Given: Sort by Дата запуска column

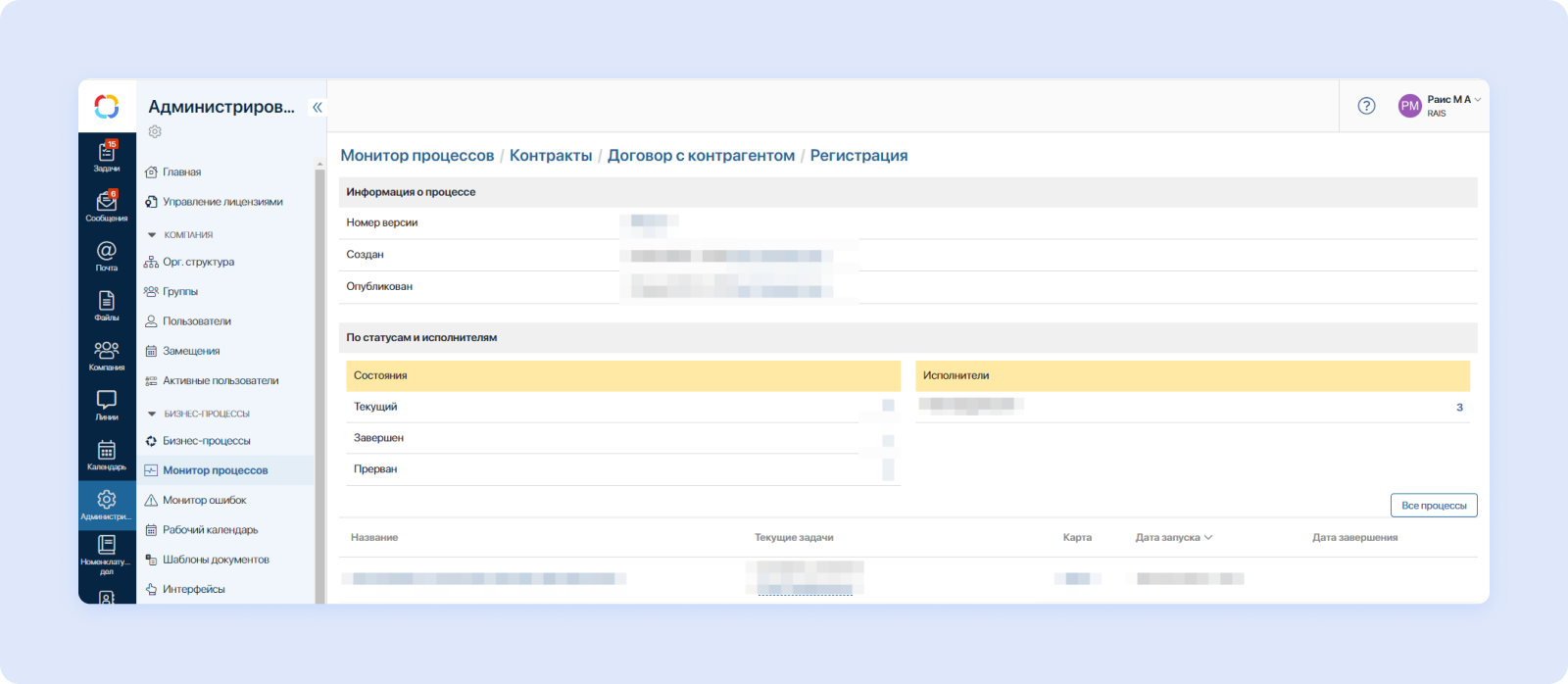Looking at the screenshot, I should pyautogui.click(x=1173, y=537).
